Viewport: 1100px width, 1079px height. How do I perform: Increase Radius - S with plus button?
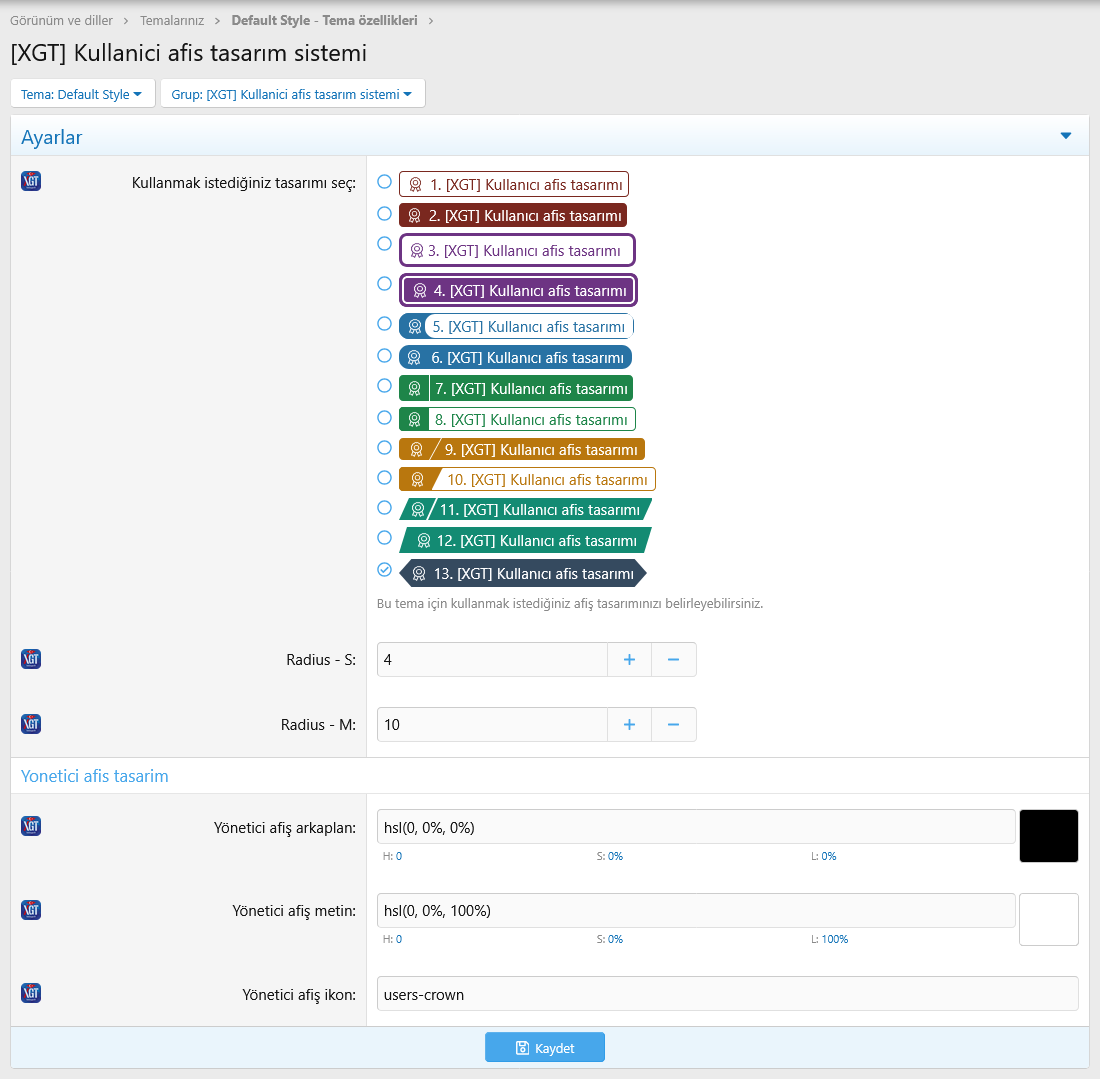(629, 660)
